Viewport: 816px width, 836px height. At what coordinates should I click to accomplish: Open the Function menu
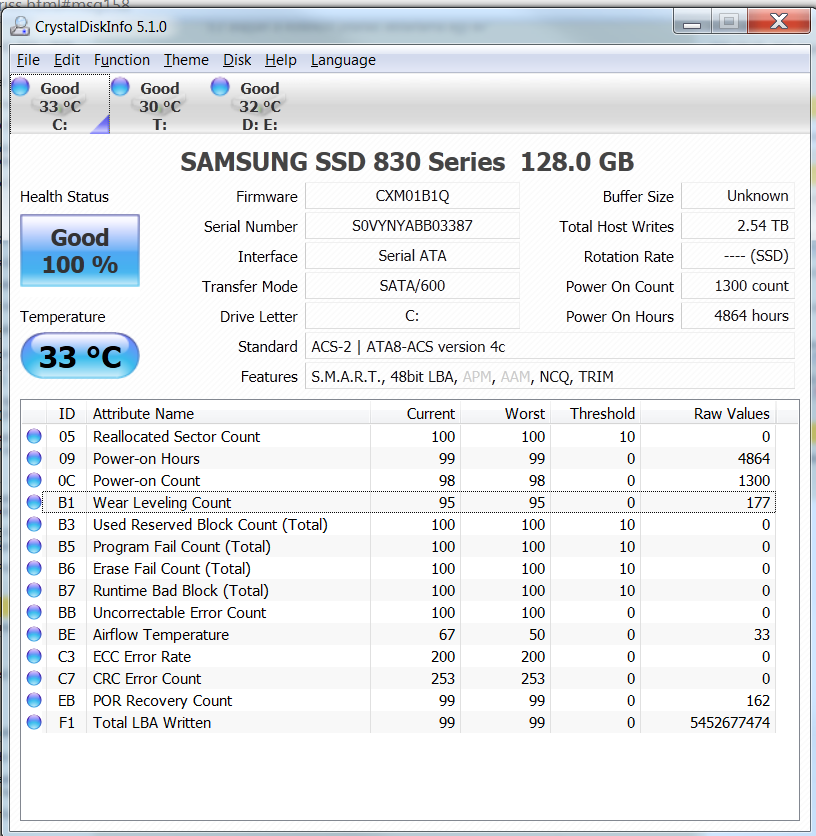[x=122, y=60]
